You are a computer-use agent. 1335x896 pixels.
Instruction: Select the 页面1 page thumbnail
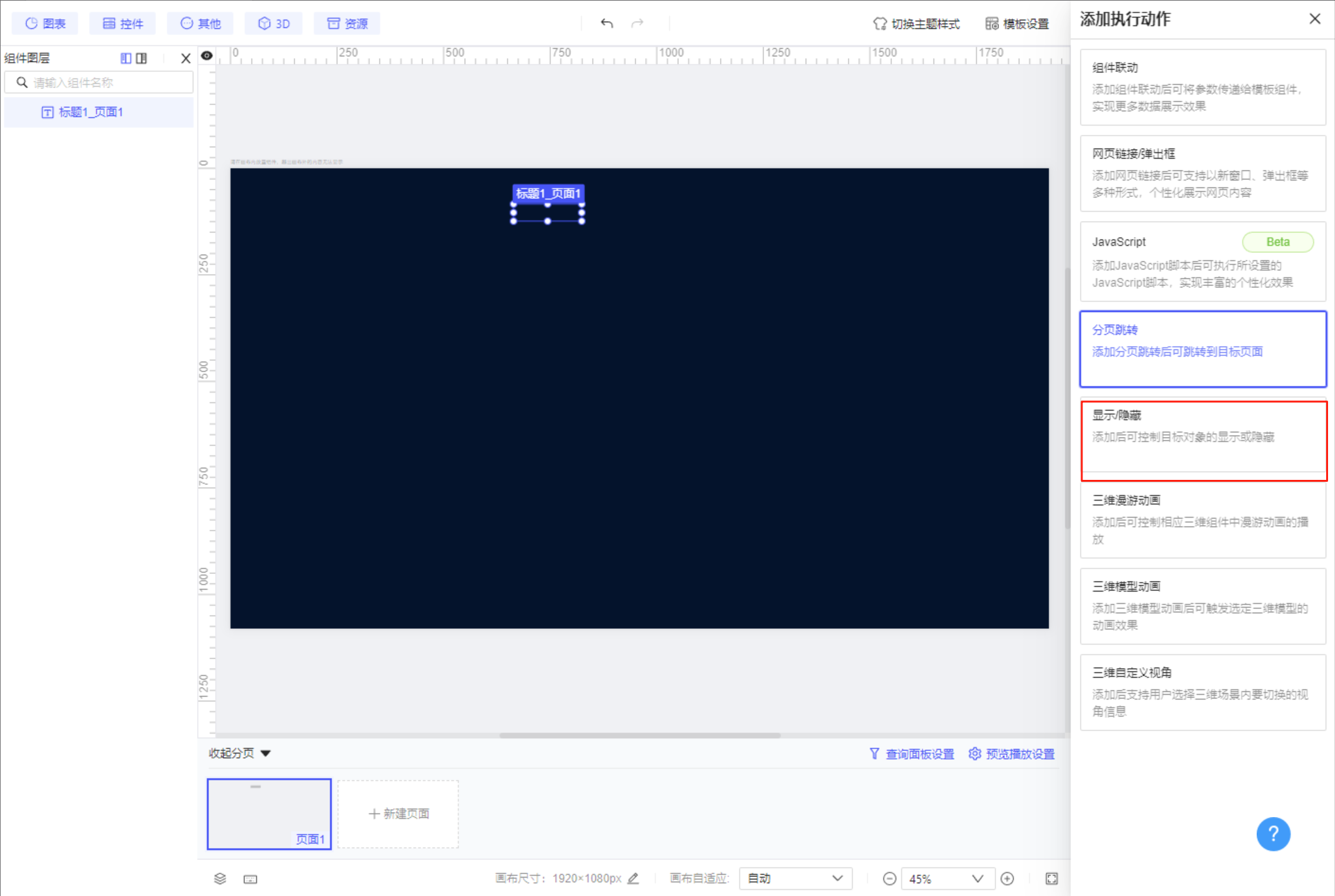tap(269, 814)
